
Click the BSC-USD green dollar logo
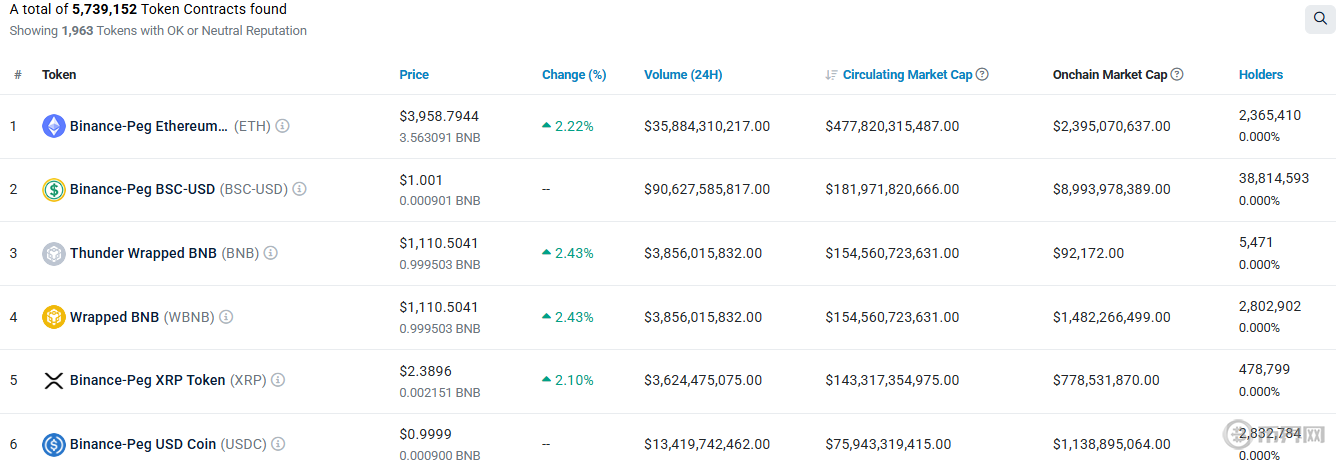(53, 189)
